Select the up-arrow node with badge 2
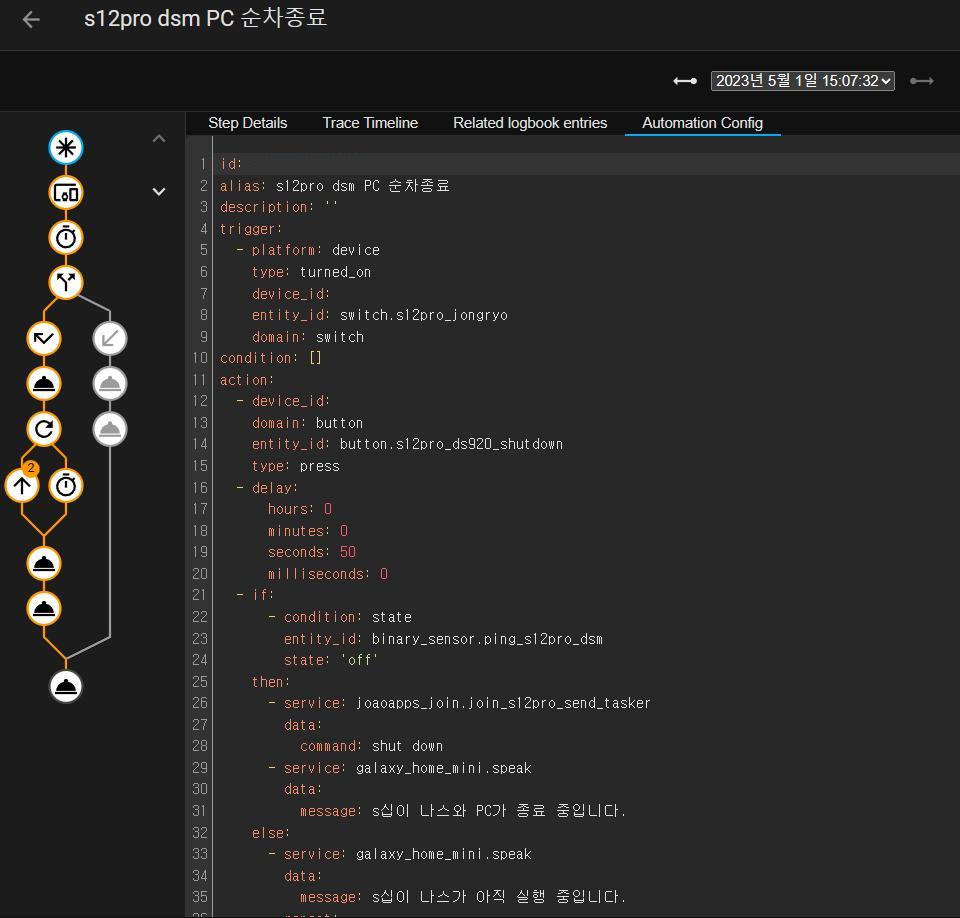This screenshot has width=960, height=918. coord(22,486)
